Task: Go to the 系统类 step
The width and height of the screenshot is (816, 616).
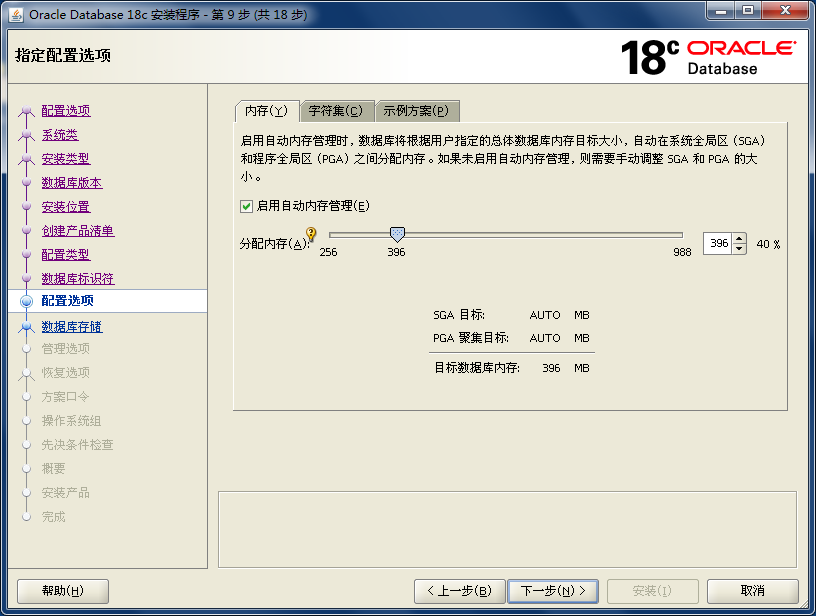Action: [60, 135]
